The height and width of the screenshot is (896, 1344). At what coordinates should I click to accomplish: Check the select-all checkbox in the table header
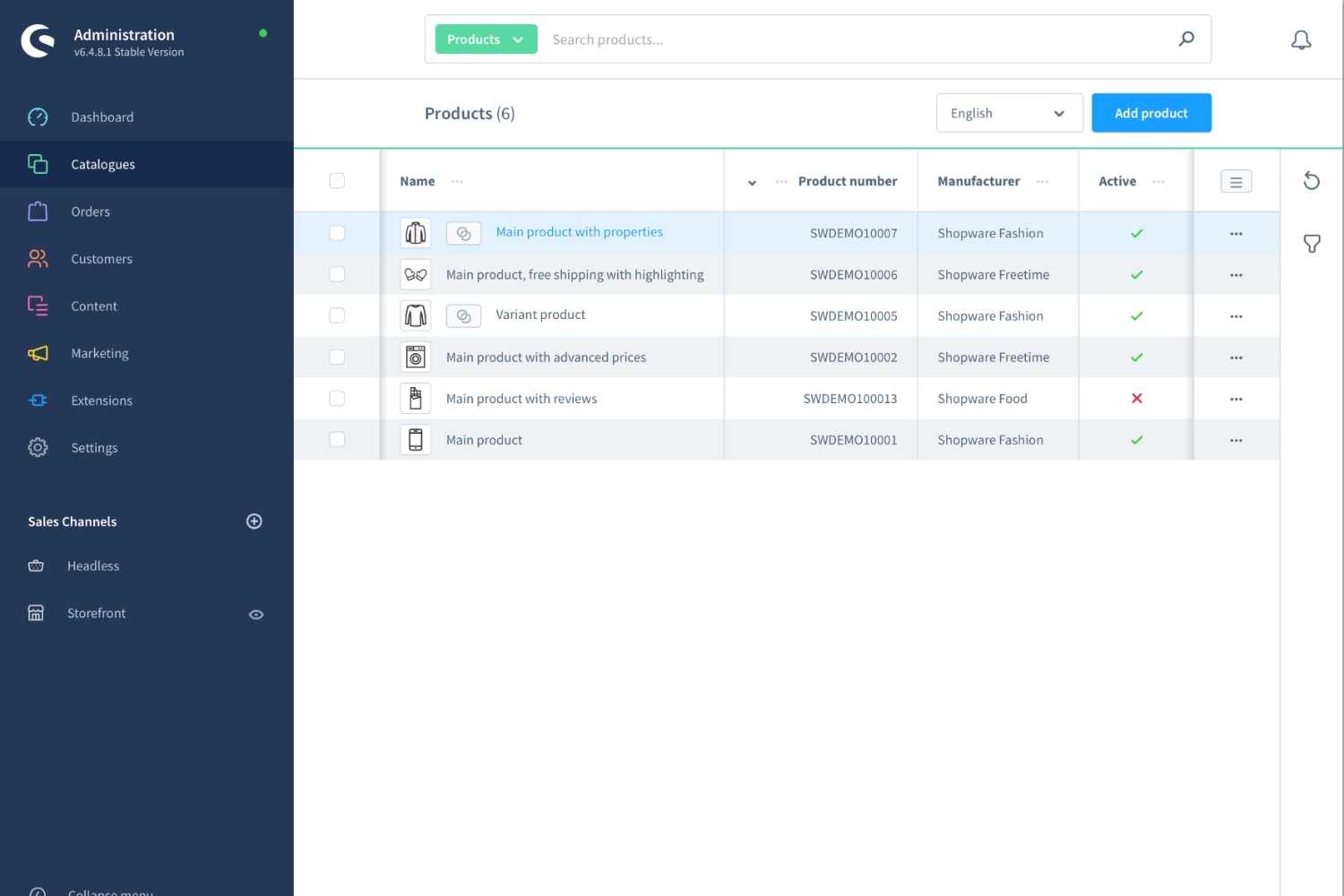pos(337,180)
